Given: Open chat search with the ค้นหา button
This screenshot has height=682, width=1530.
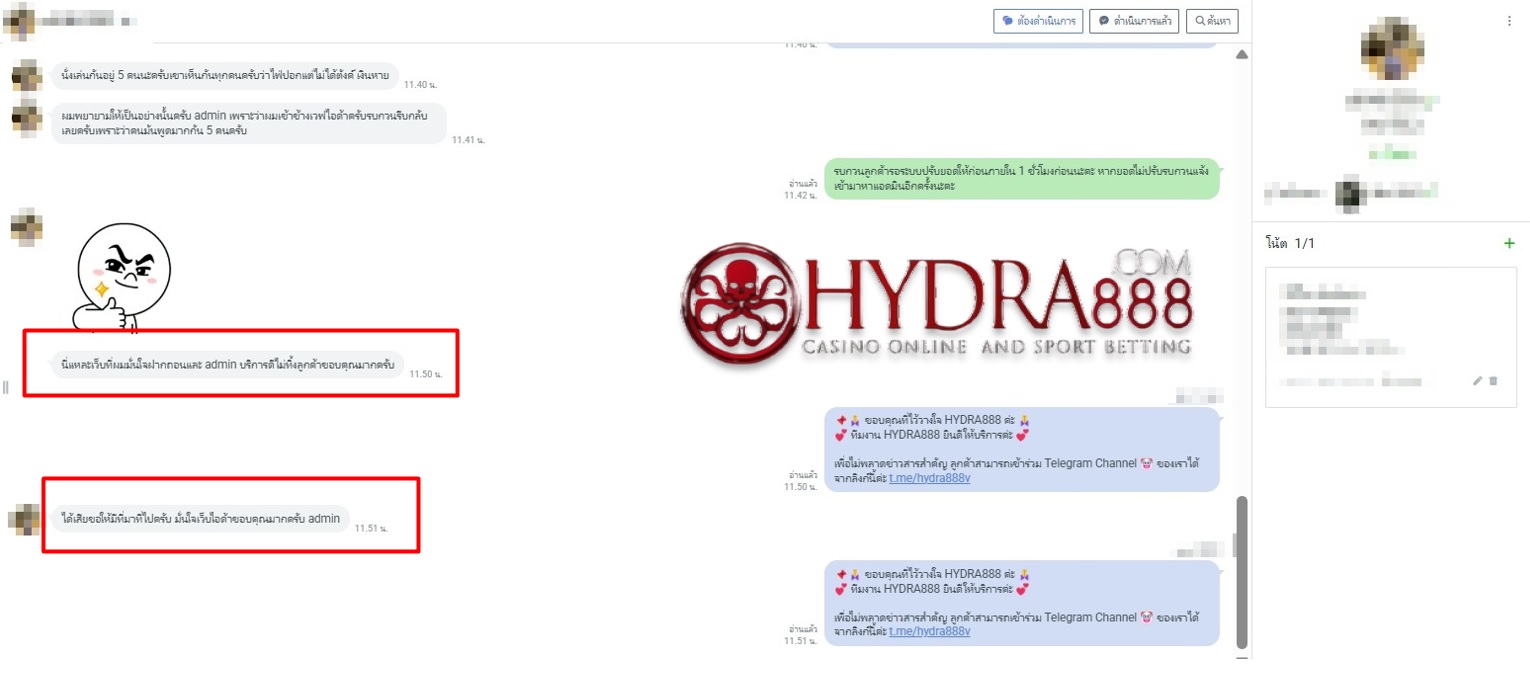Looking at the screenshot, I should click(x=1212, y=21).
